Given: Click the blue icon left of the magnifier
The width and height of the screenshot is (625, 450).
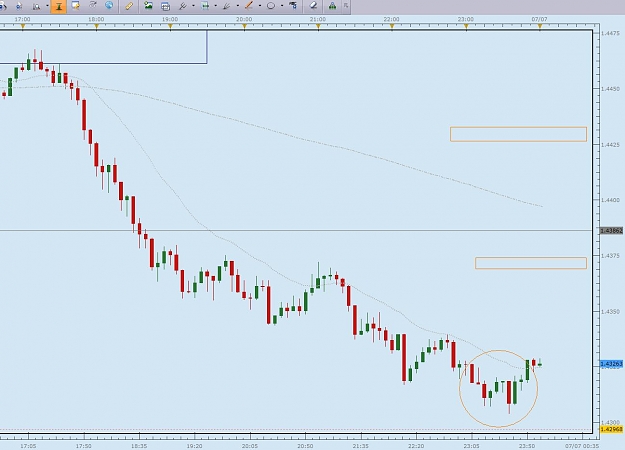Looking at the screenshot, I should (x=19, y=6).
